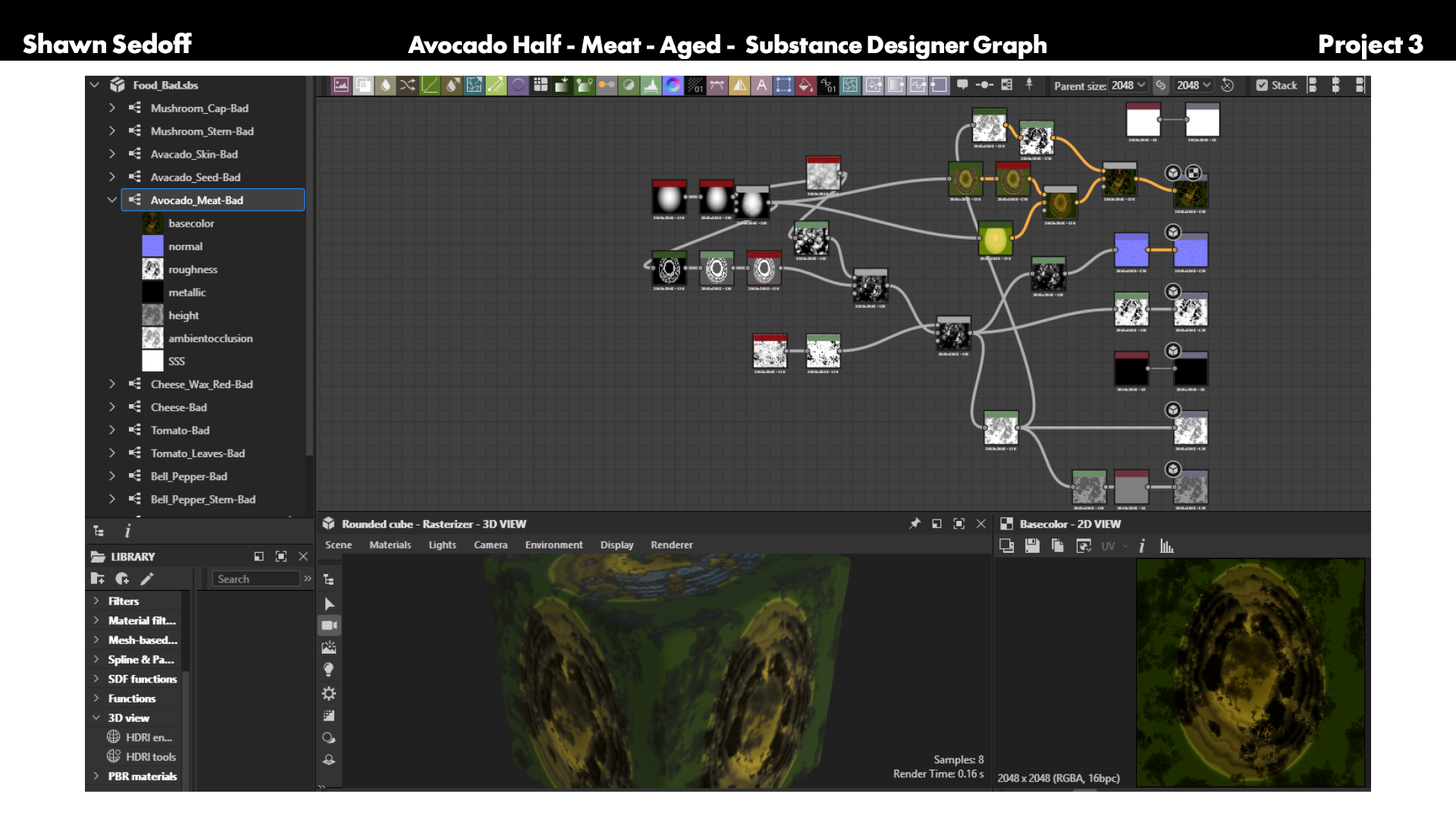Add a Transformation 2D node
Screen dimensions: 1456x819
(783, 85)
